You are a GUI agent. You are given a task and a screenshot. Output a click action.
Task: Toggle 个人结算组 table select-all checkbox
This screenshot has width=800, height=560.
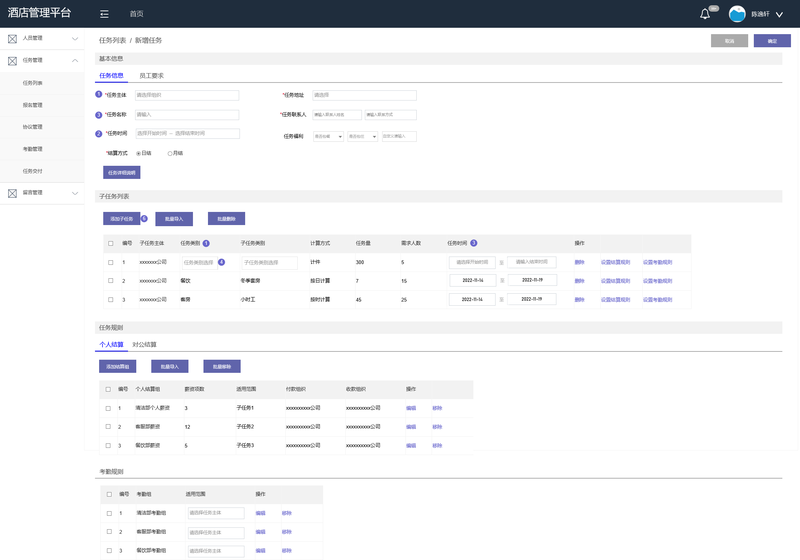coord(108,389)
